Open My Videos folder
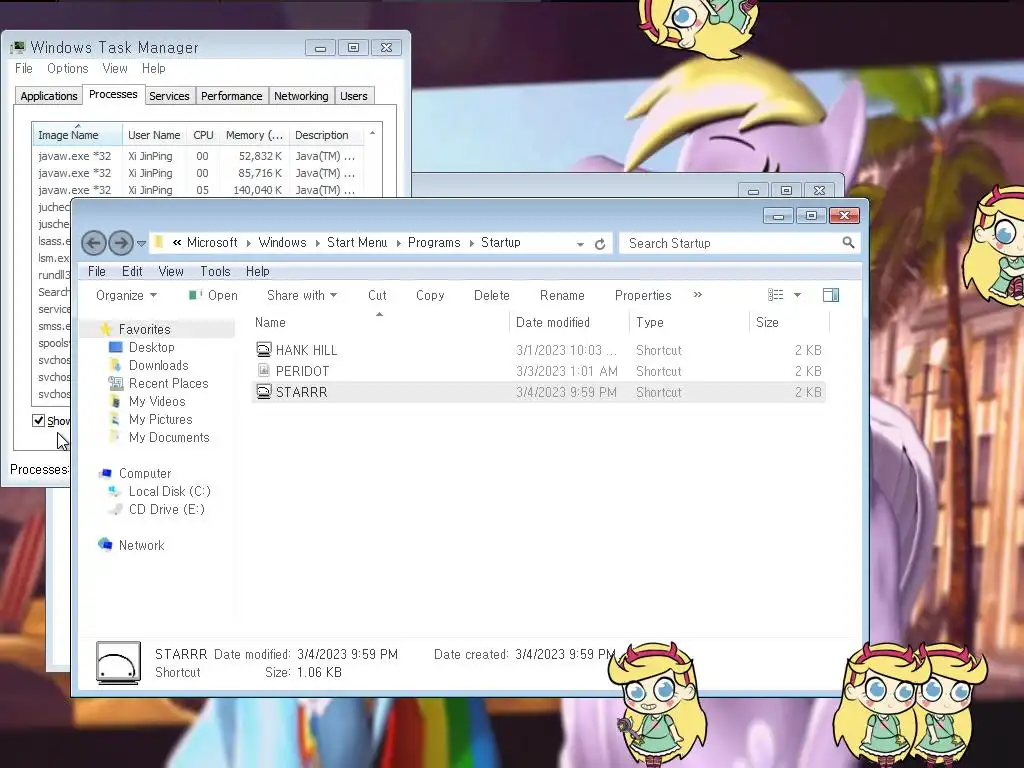 click(157, 401)
